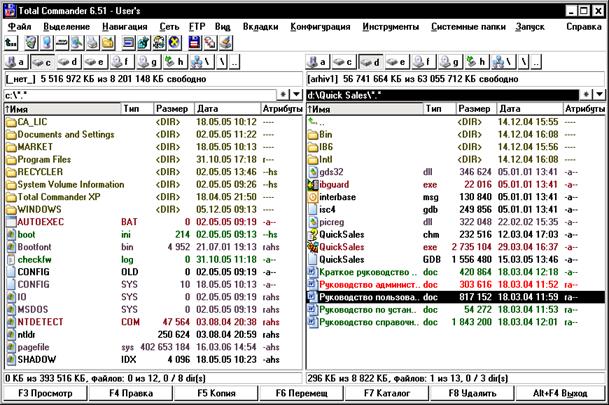Click the yellow X circle toolbar icon
The height and width of the screenshot is (405, 609).
pos(175,43)
